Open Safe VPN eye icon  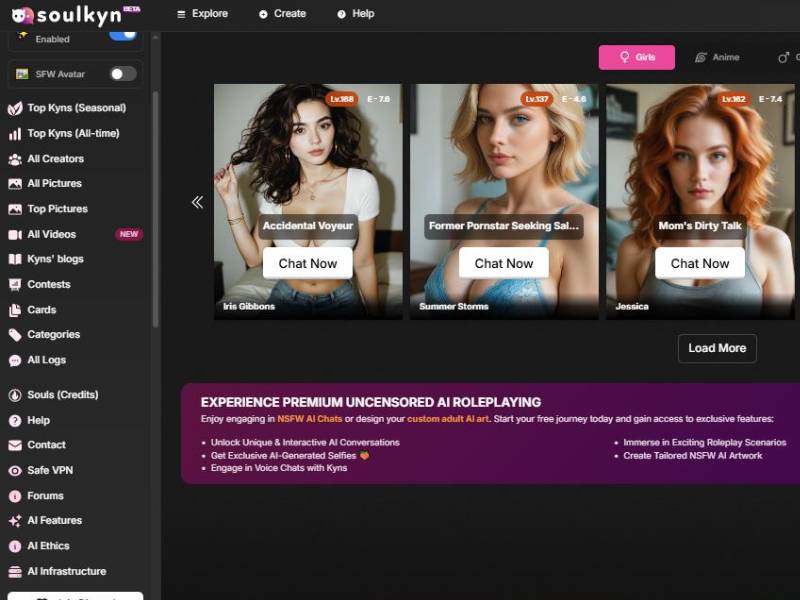(x=15, y=471)
